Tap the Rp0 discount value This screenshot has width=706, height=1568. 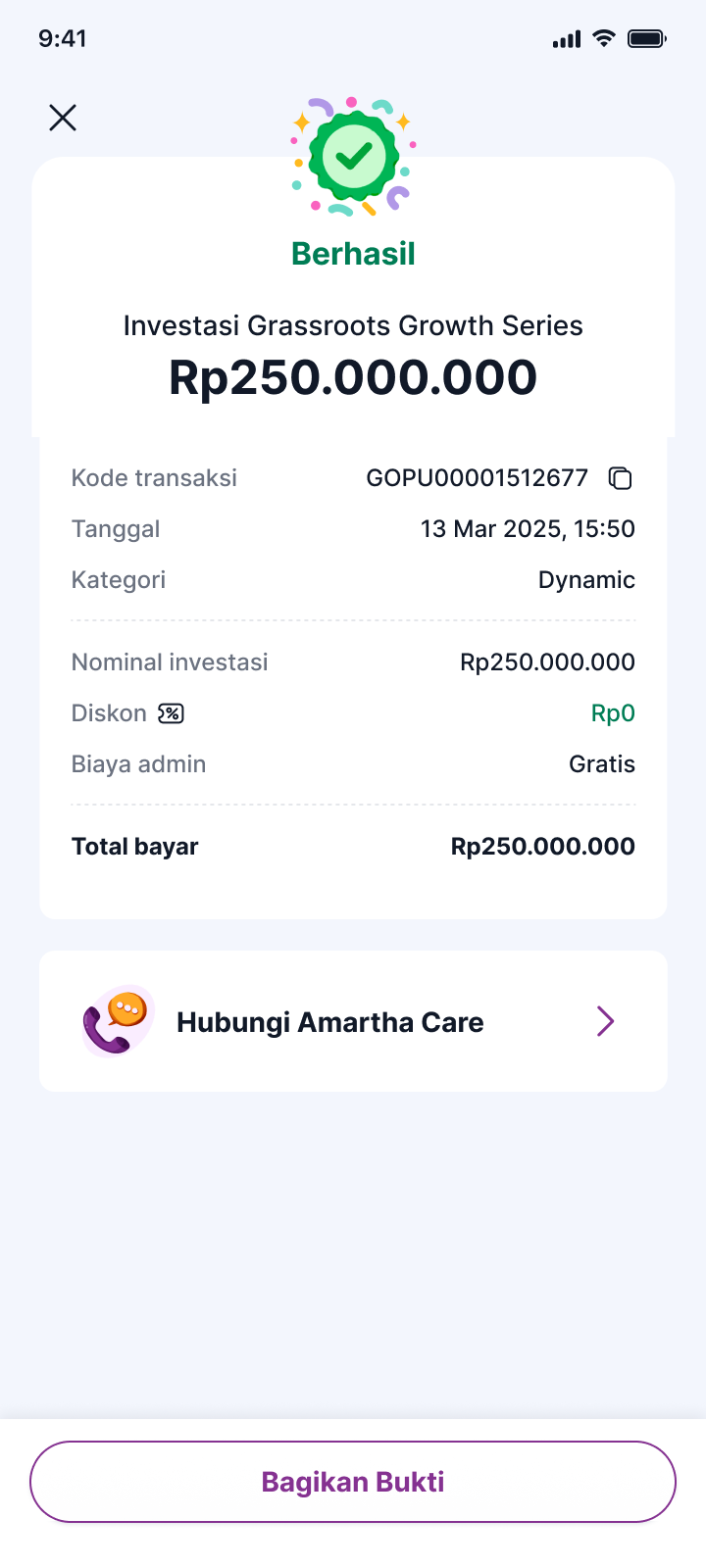click(613, 713)
